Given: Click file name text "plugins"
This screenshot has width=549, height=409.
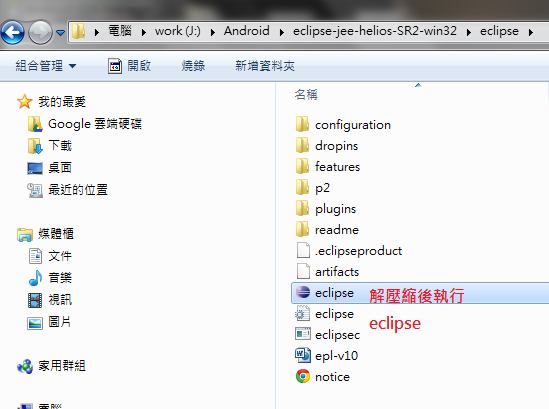Looking at the screenshot, I should [335, 209].
